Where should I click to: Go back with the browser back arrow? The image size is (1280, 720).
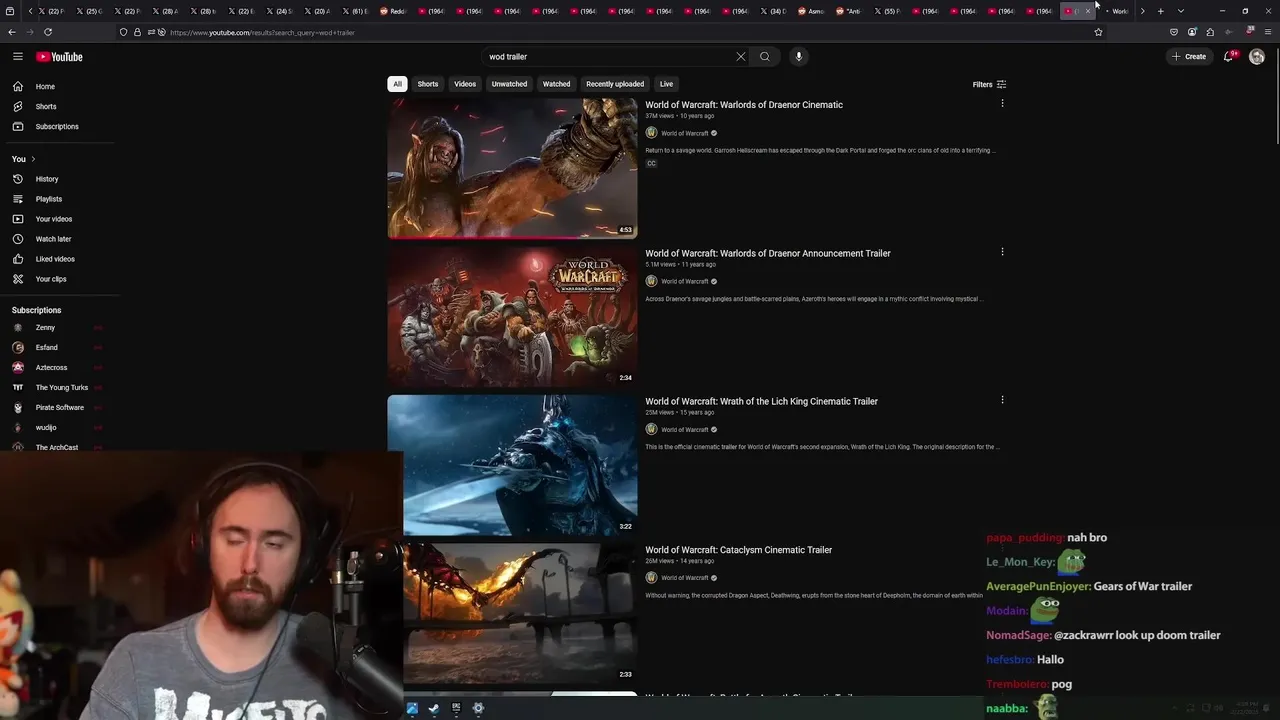tap(12, 32)
